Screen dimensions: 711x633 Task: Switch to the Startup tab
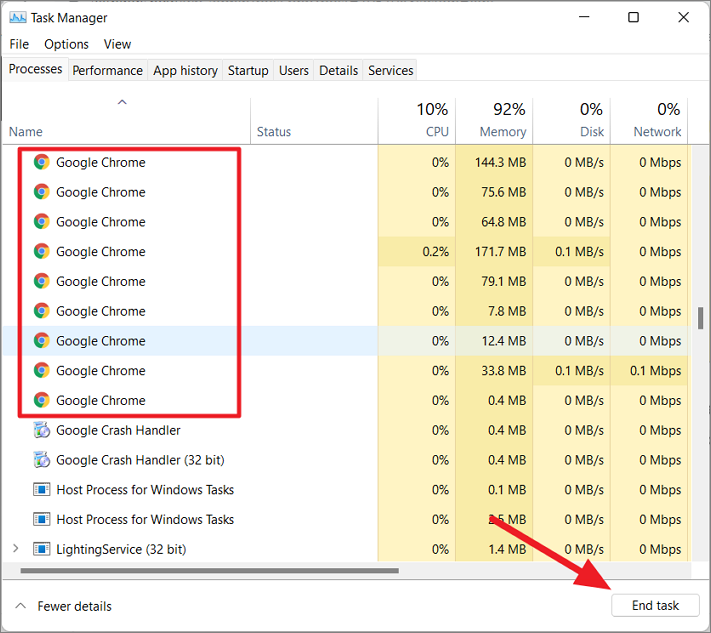(x=248, y=70)
